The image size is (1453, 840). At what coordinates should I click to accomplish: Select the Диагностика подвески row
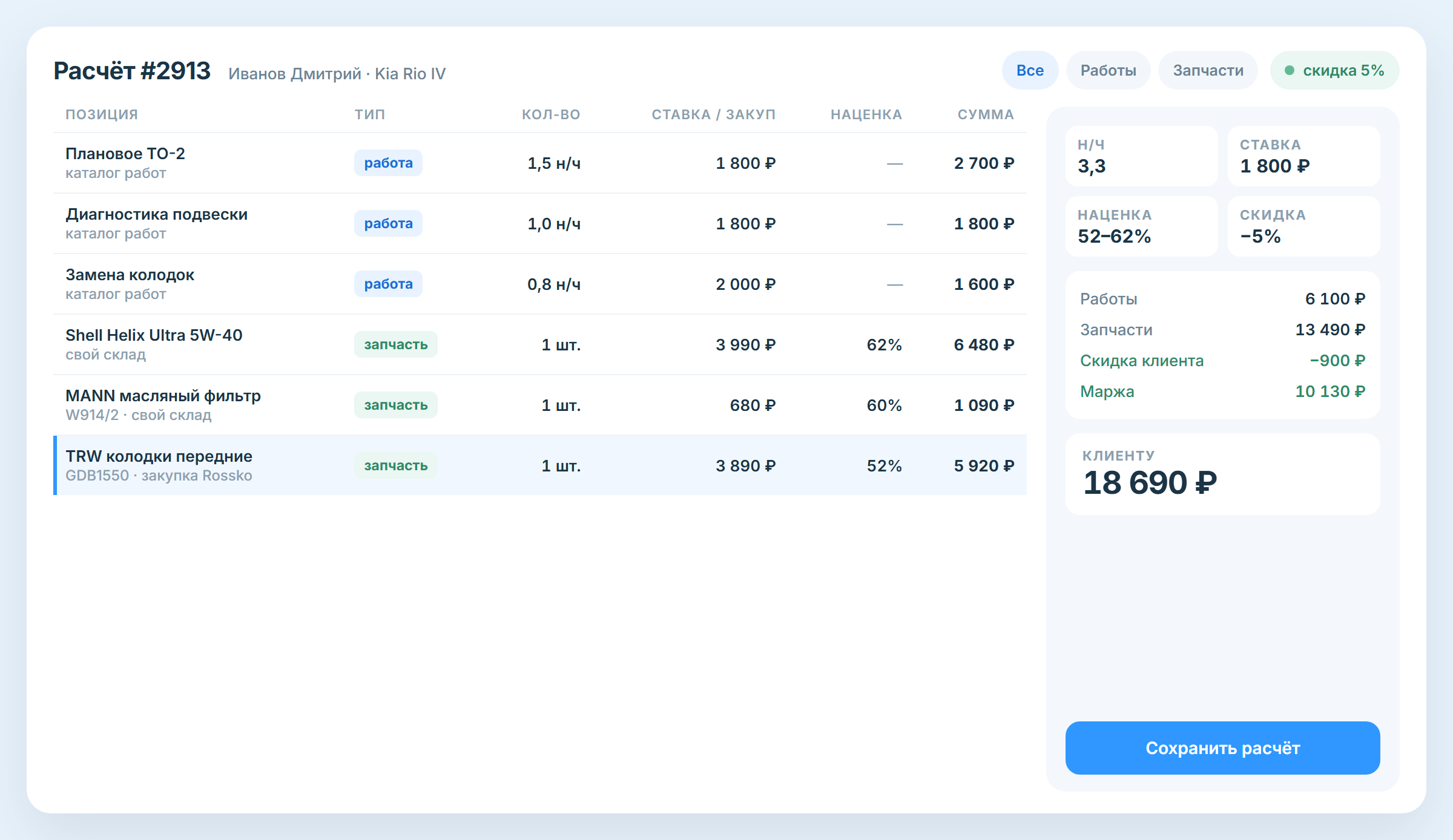[x=540, y=223]
